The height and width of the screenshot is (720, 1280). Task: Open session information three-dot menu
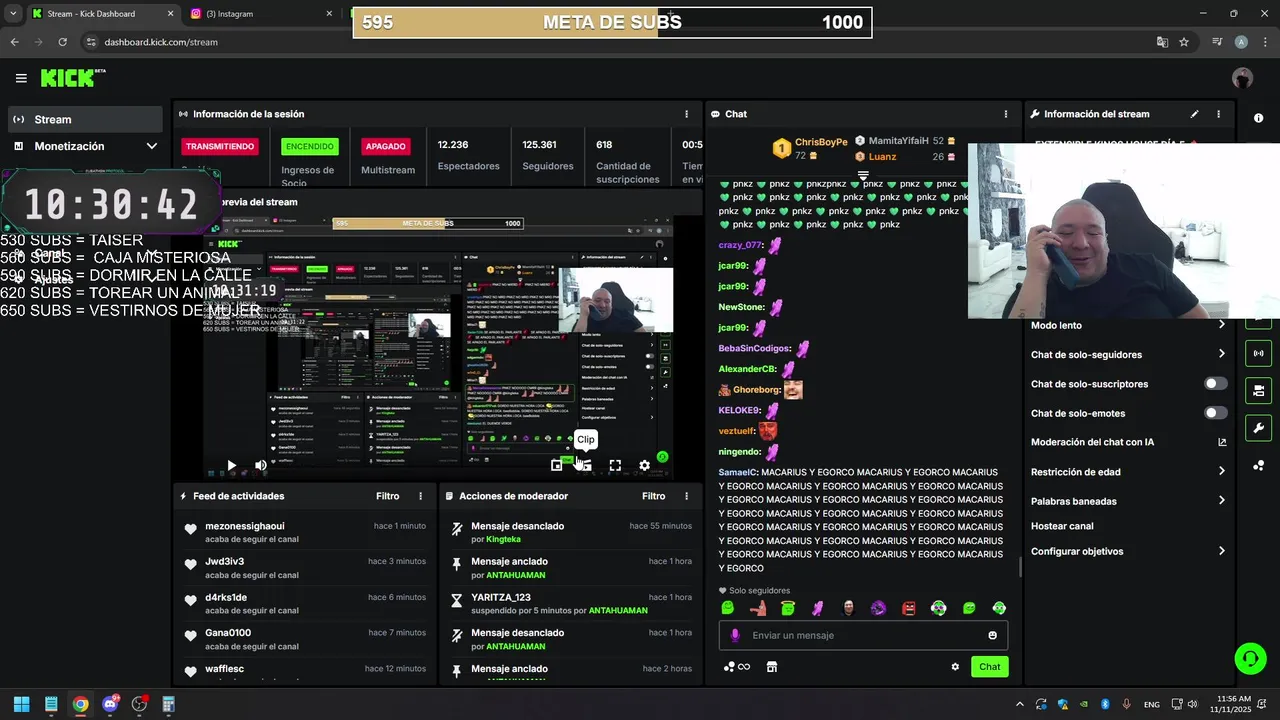tap(686, 114)
